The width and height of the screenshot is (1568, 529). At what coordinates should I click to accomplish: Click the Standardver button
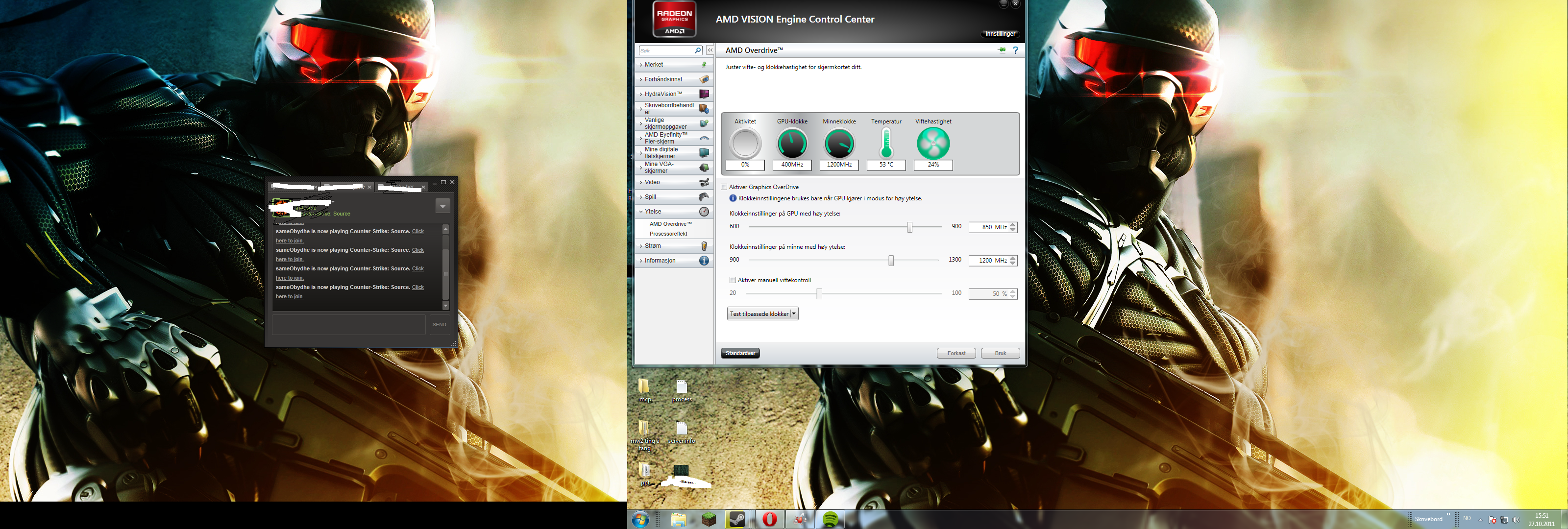[740, 354]
